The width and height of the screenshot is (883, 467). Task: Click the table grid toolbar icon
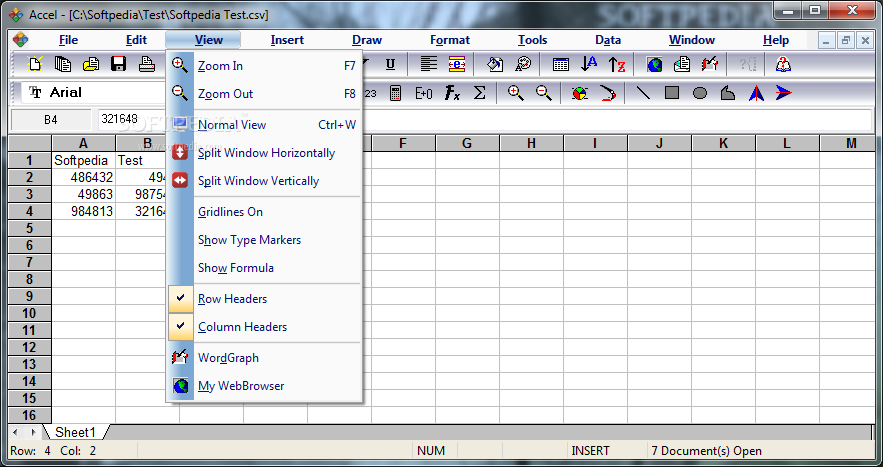[x=561, y=64]
